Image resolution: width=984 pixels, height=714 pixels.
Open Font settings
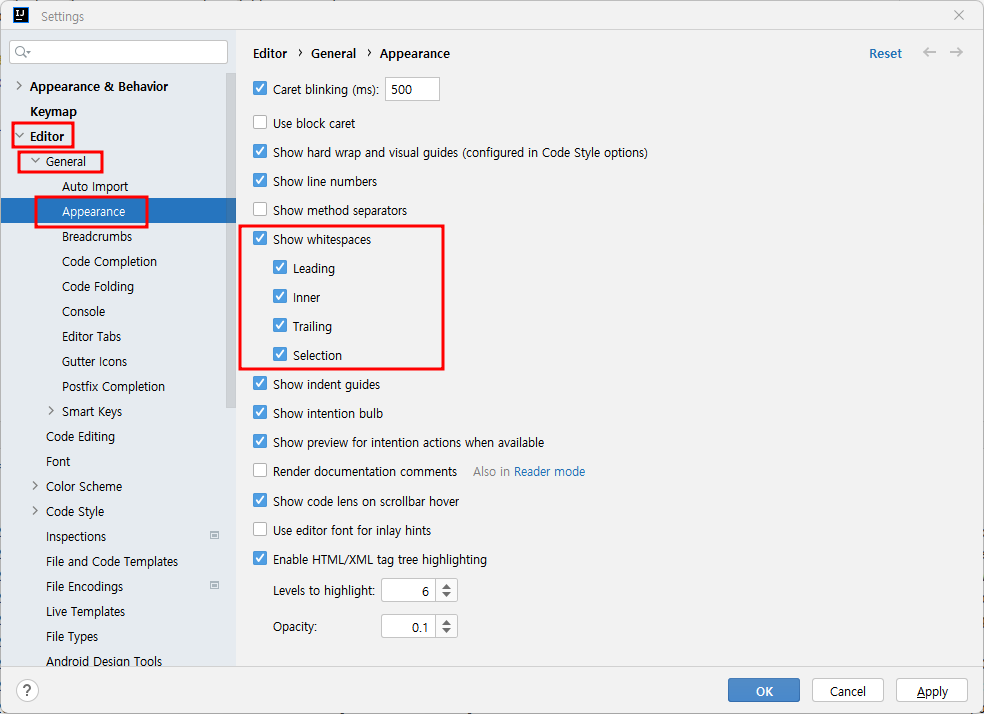tap(58, 462)
